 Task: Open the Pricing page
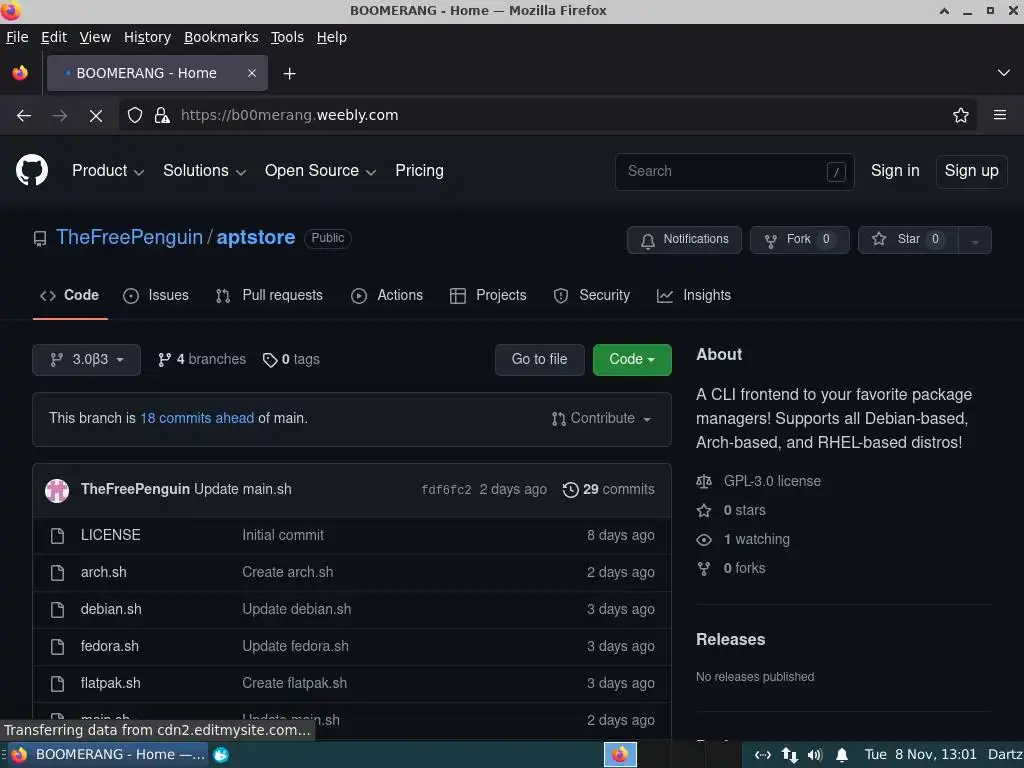point(419,171)
